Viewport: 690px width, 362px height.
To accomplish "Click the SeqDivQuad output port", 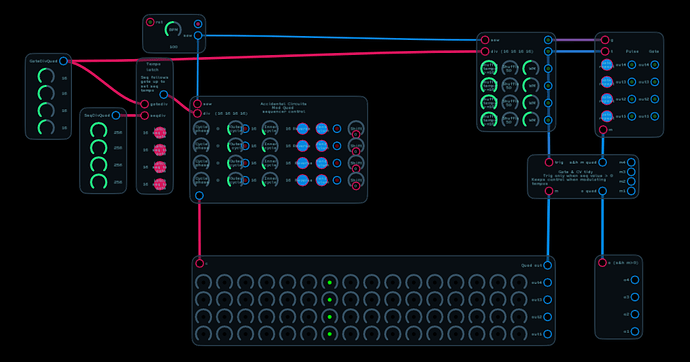I will pyautogui.click(x=116, y=115).
